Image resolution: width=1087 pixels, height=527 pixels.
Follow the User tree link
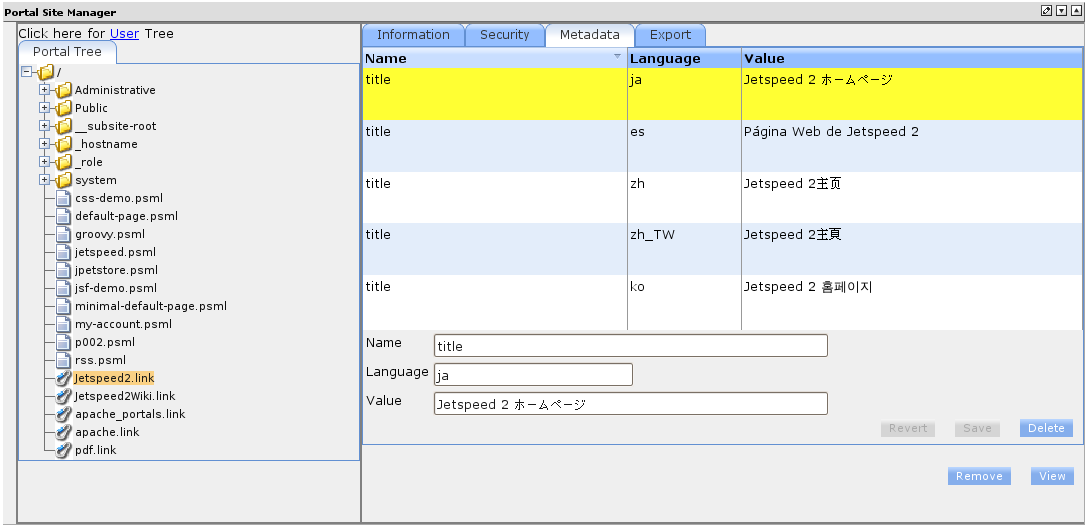(124, 33)
